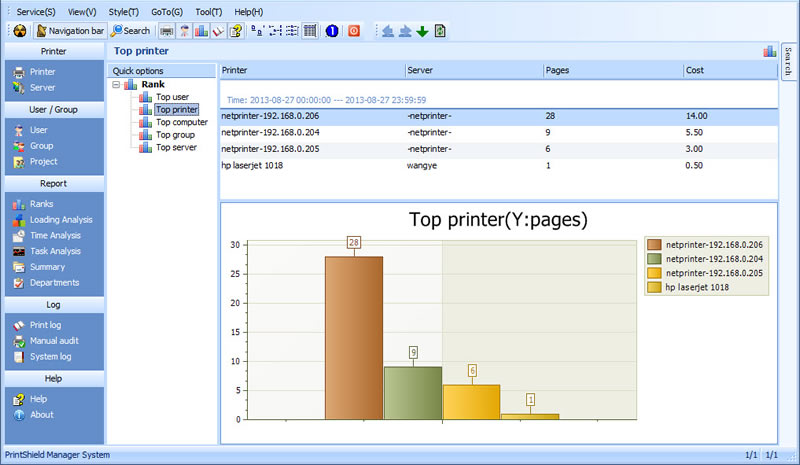Screen dimensions: 800x465
Task: Click the user figure toolbar icon
Action: coord(184,31)
